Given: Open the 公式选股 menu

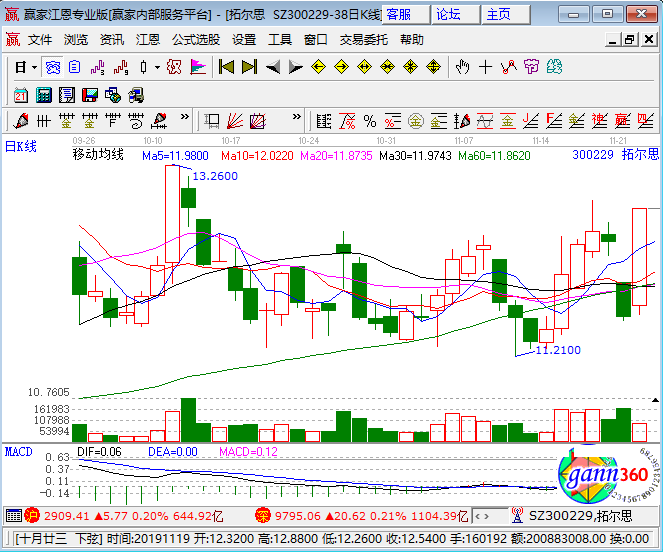Looking at the screenshot, I should (x=196, y=40).
